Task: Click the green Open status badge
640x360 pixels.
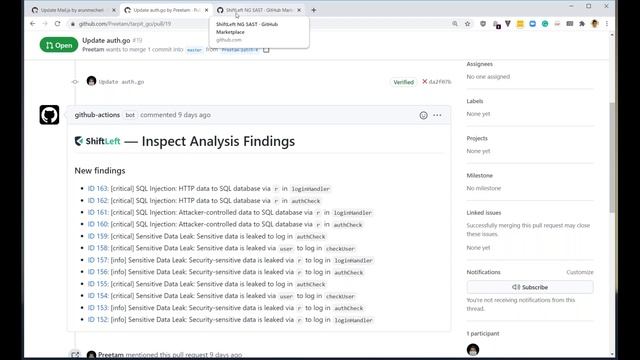Action: point(59,45)
